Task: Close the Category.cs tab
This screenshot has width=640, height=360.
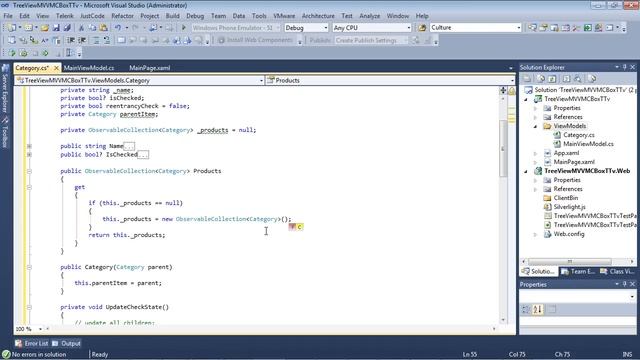Action: [x=56, y=68]
